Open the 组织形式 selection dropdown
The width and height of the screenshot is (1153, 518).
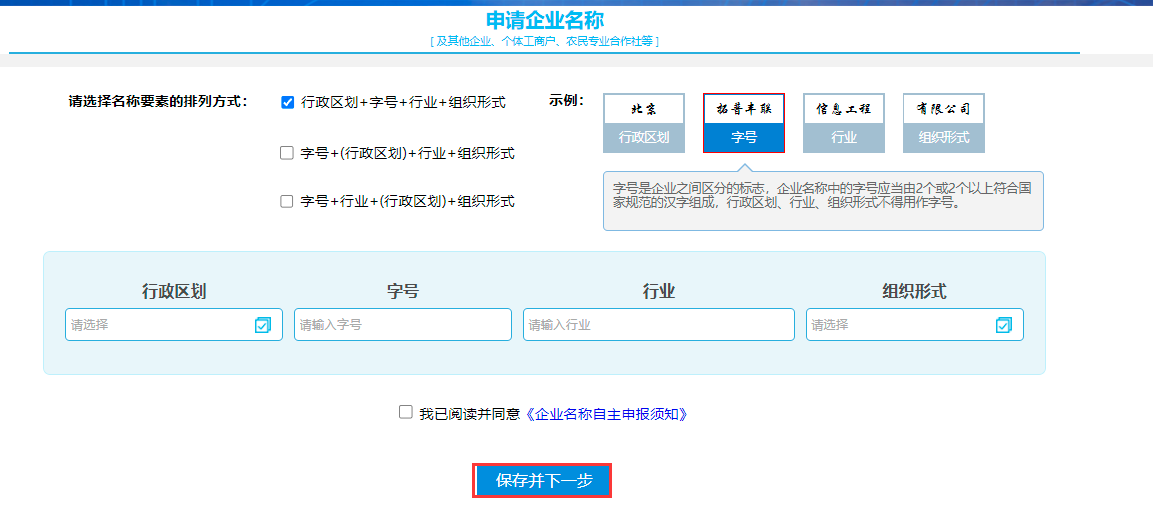click(x=900, y=325)
